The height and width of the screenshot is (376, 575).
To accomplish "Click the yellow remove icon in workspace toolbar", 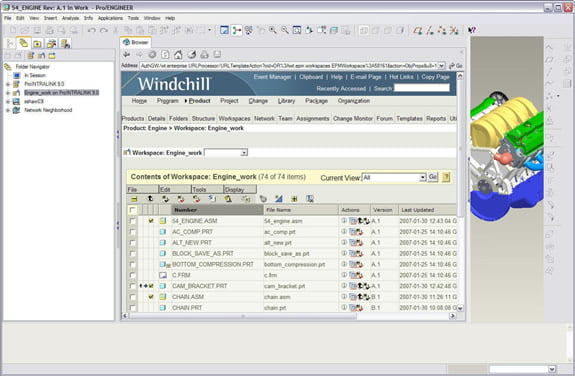I will coord(134,199).
